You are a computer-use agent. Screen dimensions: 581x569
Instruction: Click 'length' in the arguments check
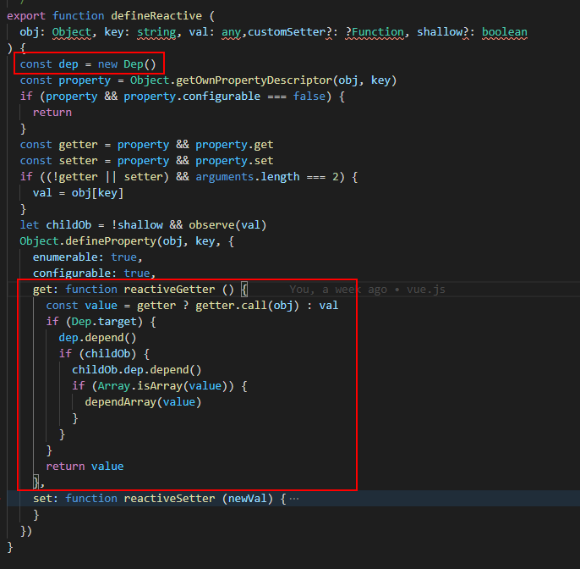280,177
